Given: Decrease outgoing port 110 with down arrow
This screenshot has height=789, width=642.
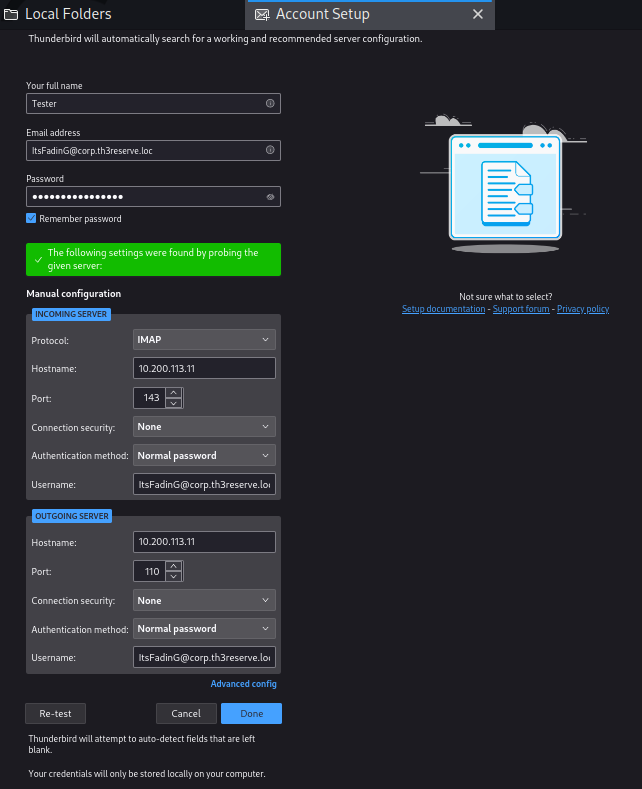Looking at the screenshot, I should 174,577.
